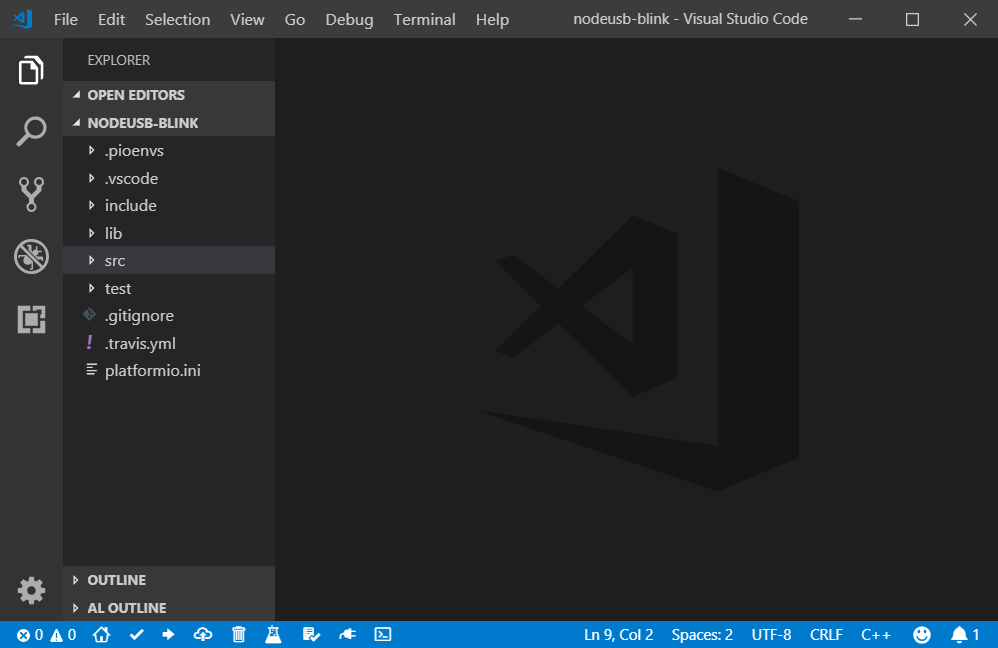
Task: Open the Help menu
Action: (492, 20)
